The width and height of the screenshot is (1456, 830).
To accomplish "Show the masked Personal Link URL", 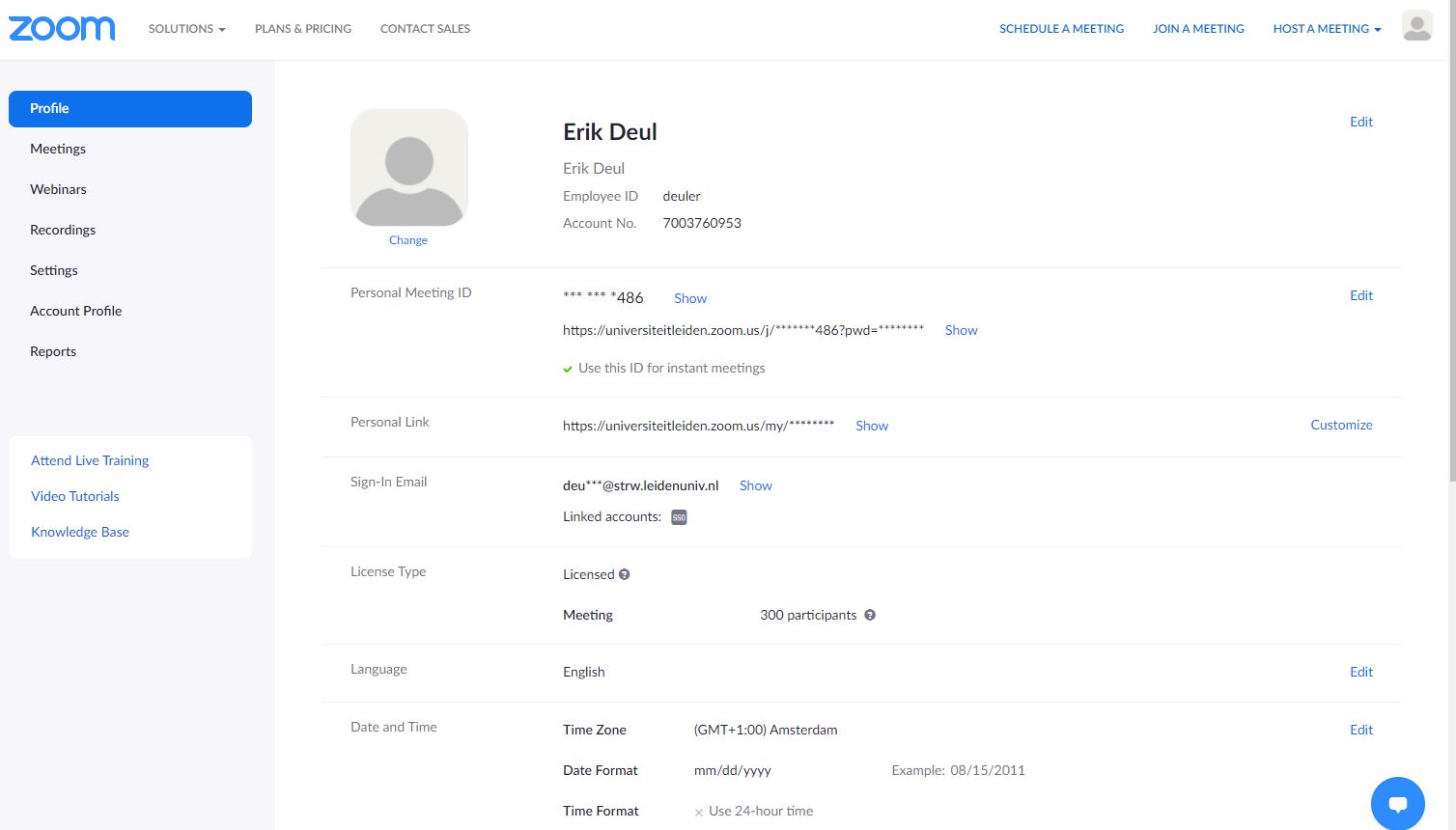I will [x=871, y=426].
